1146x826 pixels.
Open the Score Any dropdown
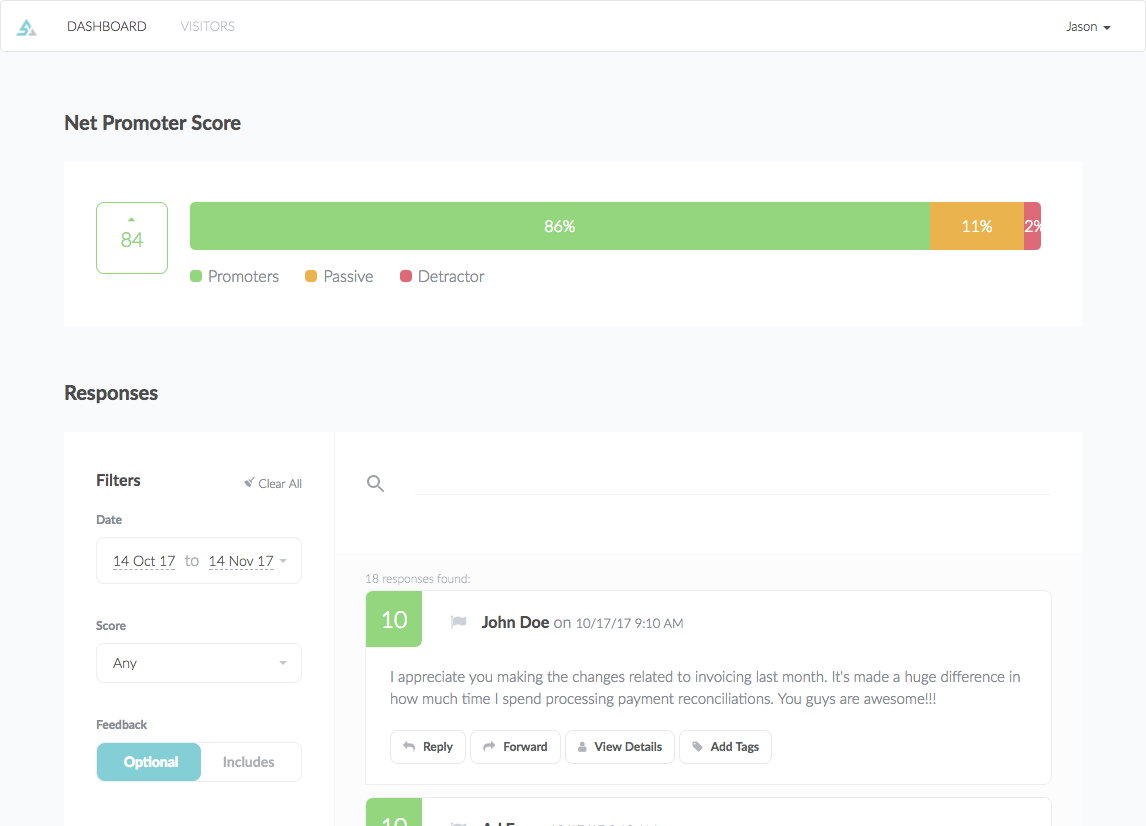(x=199, y=663)
